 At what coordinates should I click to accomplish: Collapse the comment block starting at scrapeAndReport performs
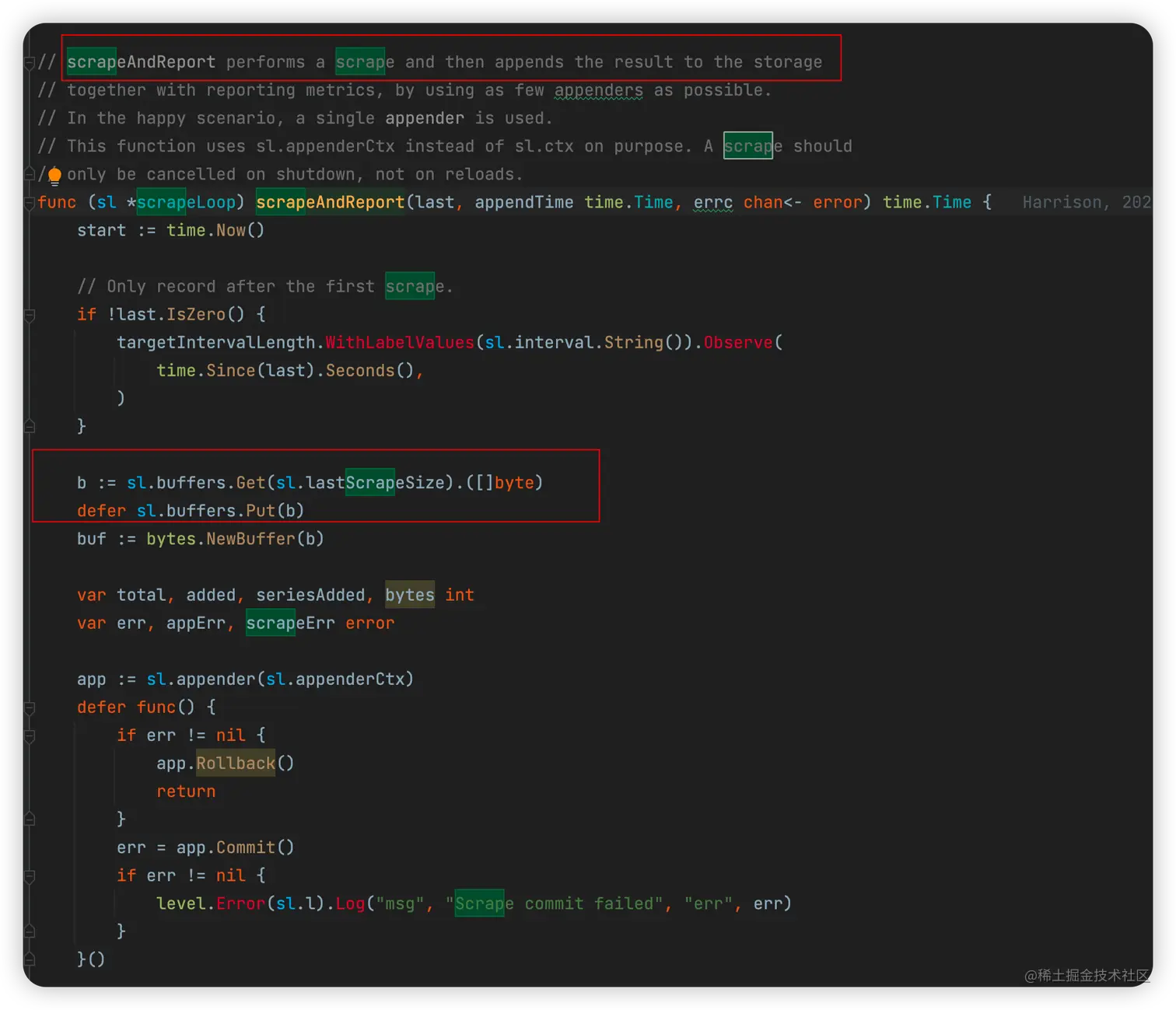30,62
